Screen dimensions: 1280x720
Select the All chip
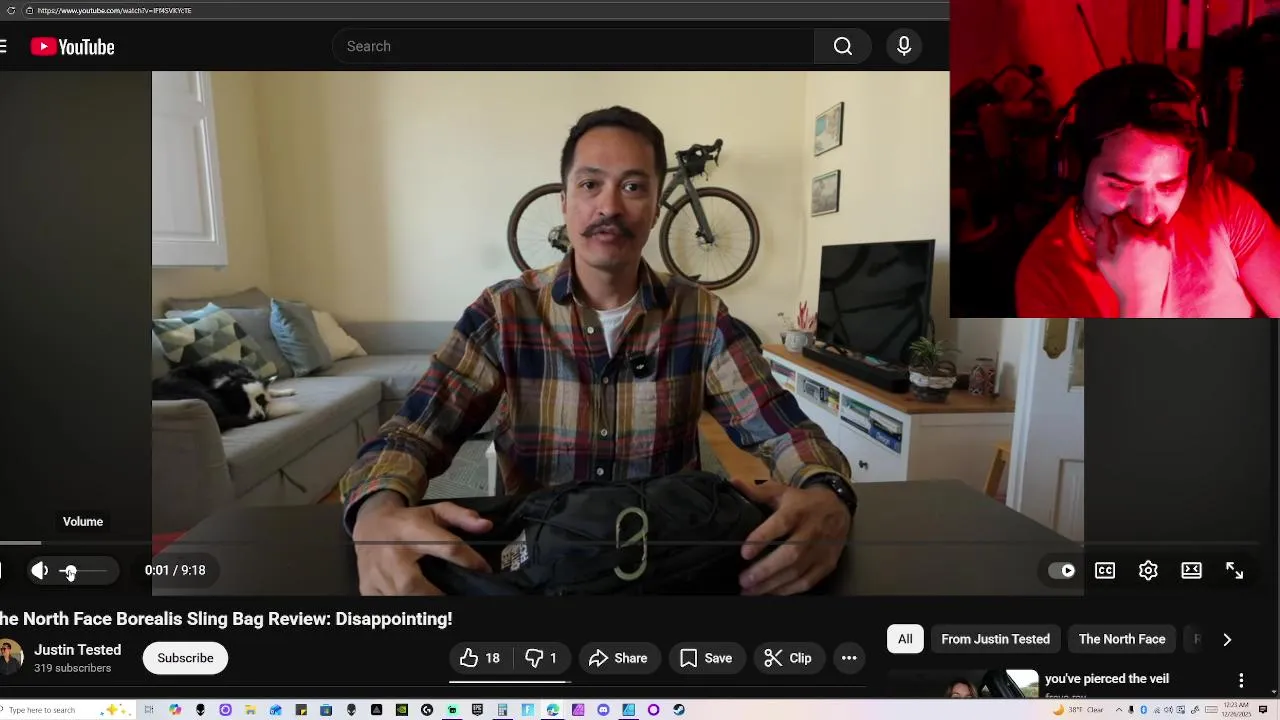point(905,639)
